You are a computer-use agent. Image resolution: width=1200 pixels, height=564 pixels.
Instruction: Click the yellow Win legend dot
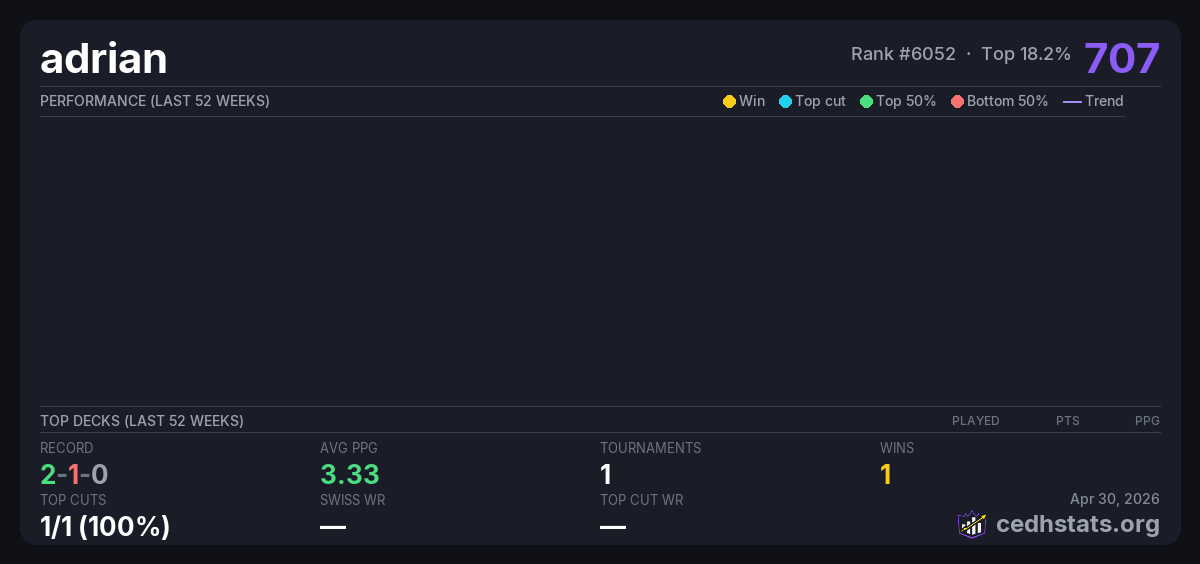point(729,101)
